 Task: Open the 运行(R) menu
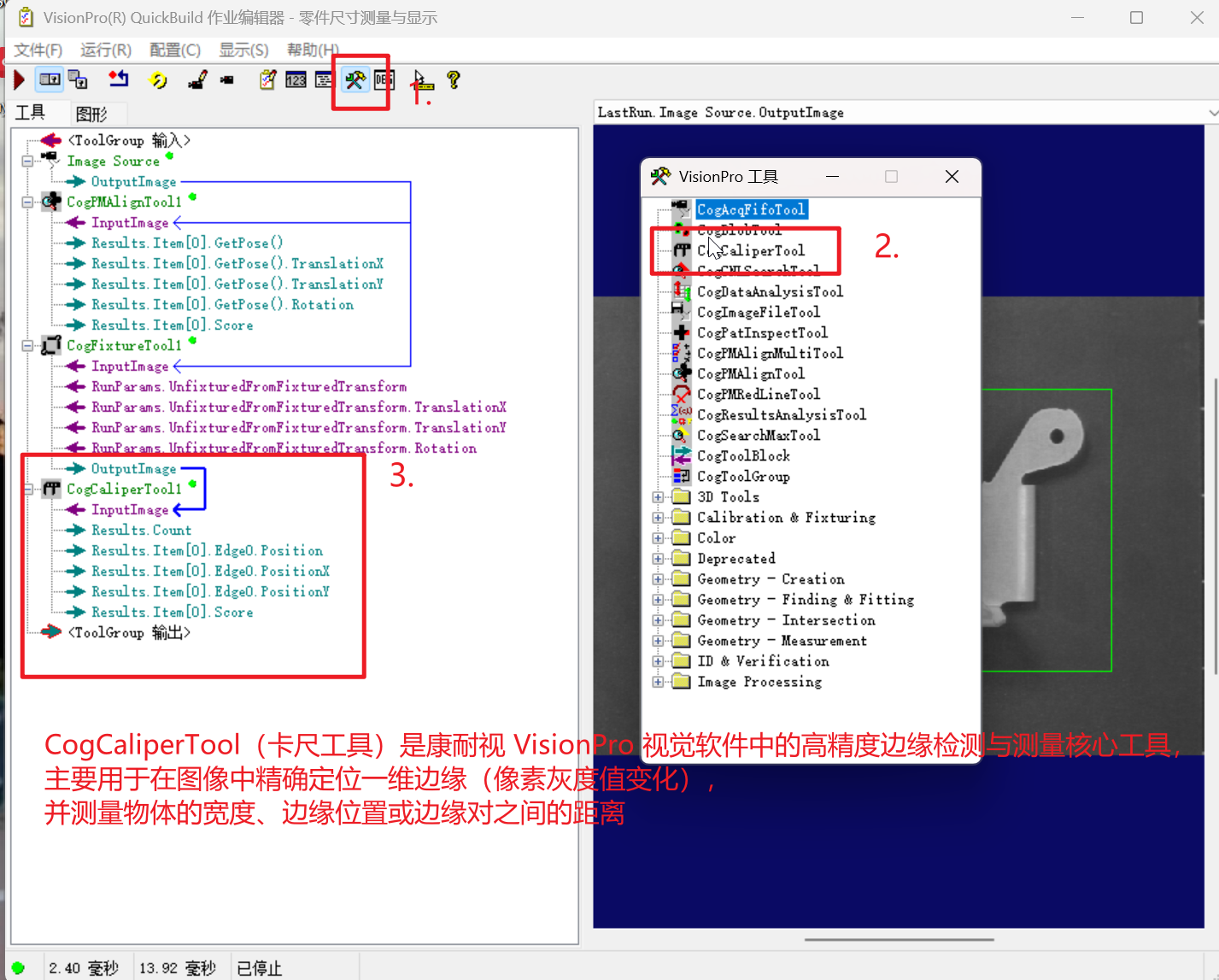tap(106, 50)
